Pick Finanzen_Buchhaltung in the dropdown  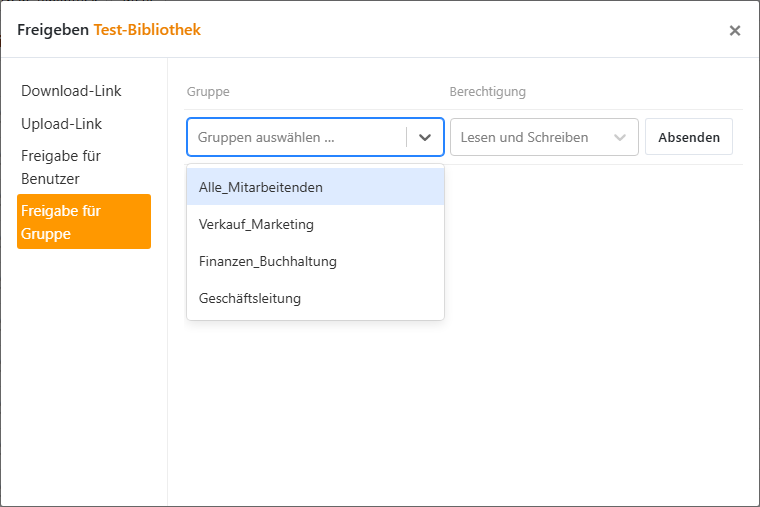click(x=315, y=261)
